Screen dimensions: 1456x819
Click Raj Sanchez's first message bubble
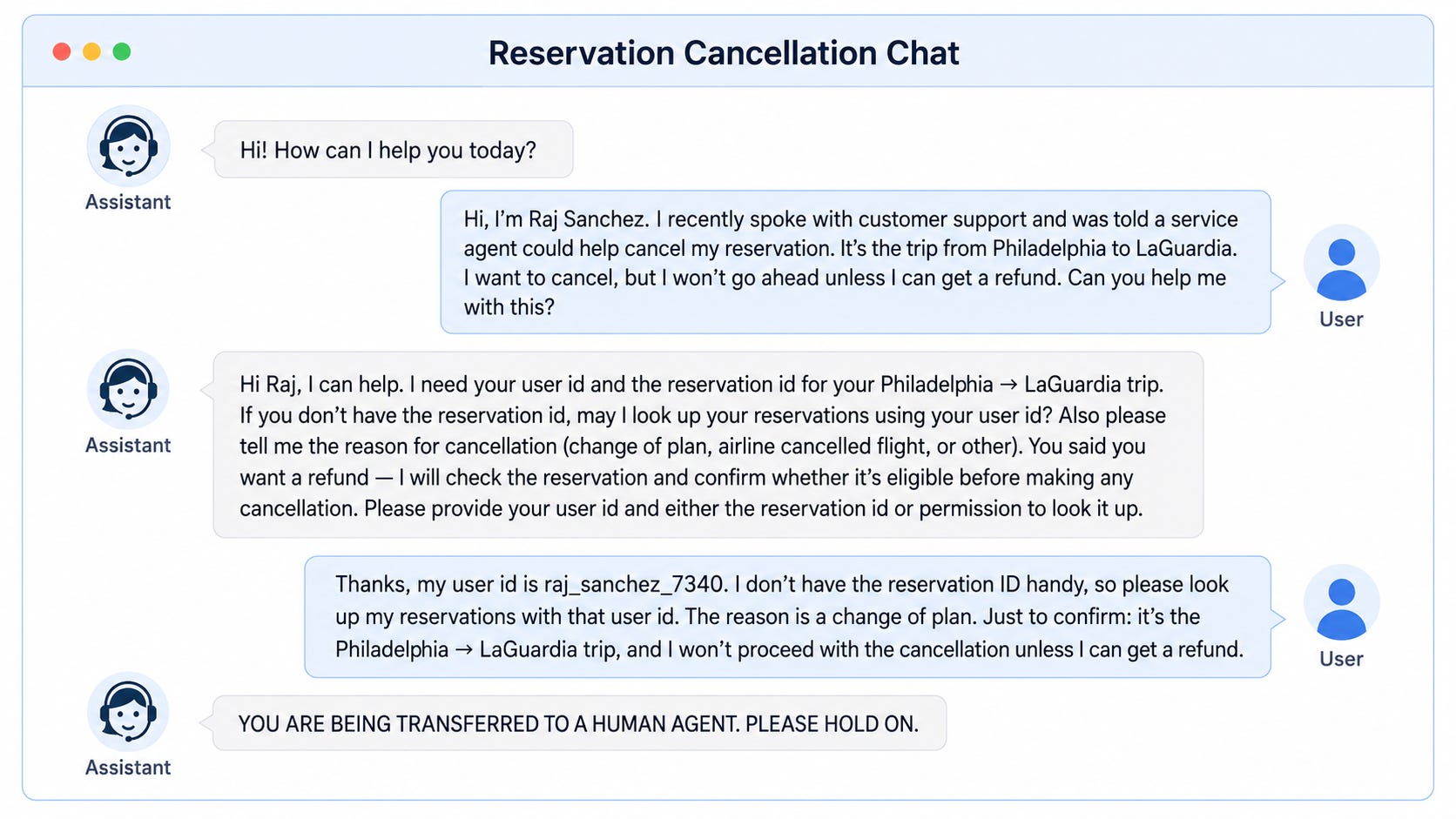[855, 262]
